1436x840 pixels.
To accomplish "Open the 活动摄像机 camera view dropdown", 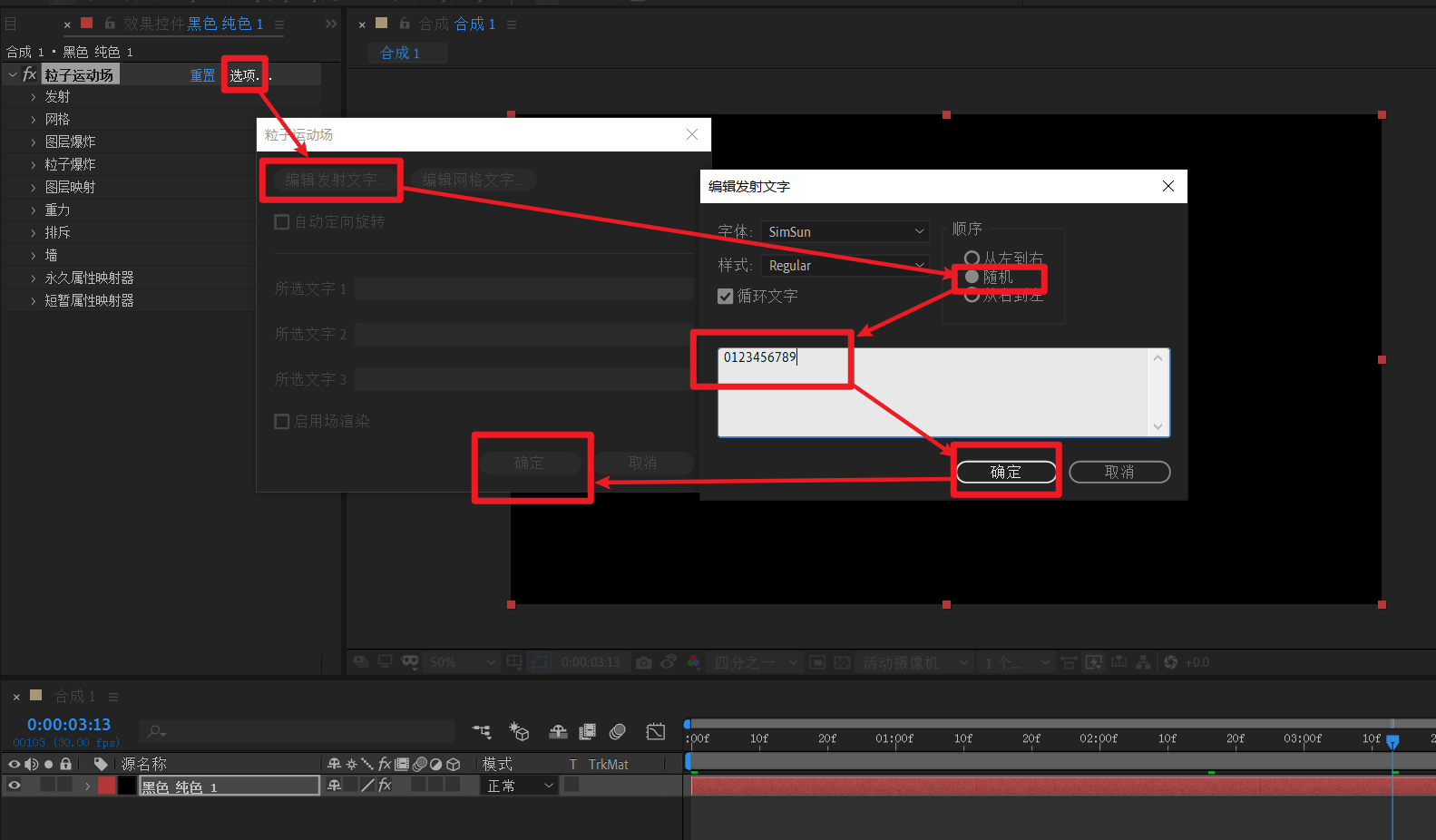I will (x=914, y=663).
